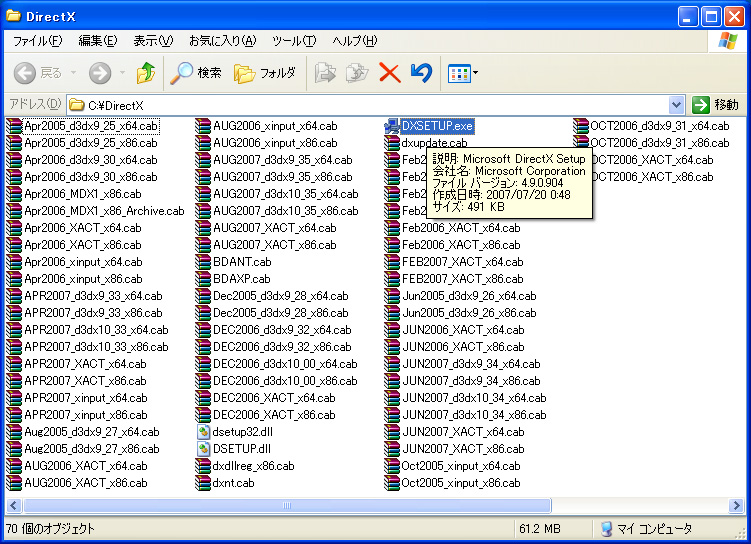Select the dxnt.cab file

pos(233,483)
